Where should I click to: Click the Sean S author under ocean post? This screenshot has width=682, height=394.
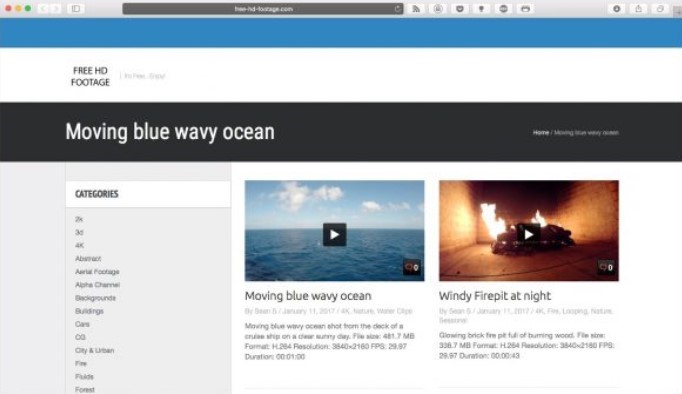[265, 311]
